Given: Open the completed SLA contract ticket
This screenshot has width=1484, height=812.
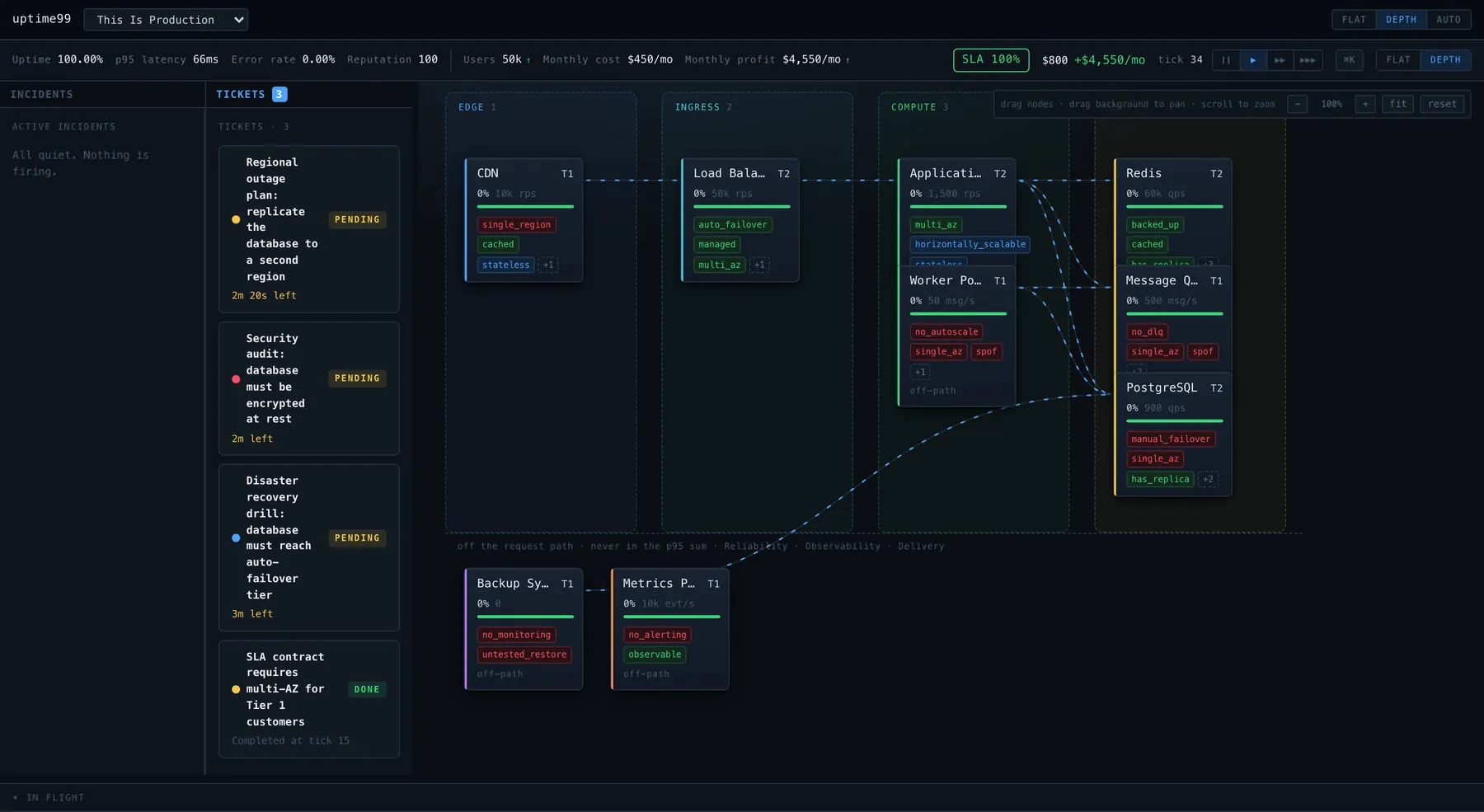Looking at the screenshot, I should click(309, 699).
